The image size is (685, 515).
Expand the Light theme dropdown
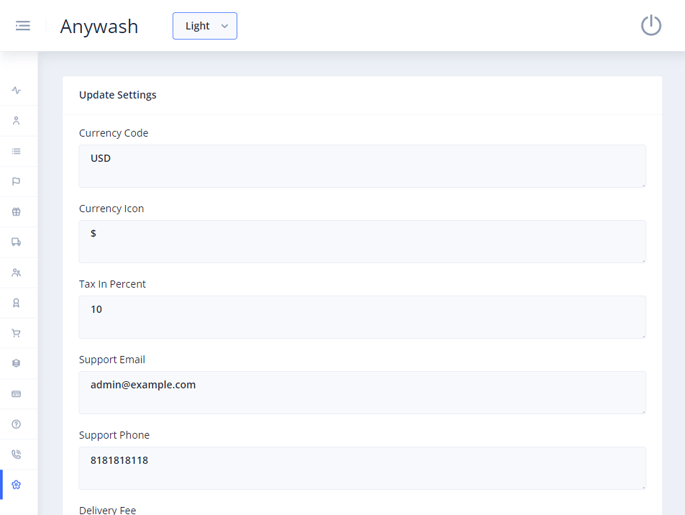pos(205,26)
